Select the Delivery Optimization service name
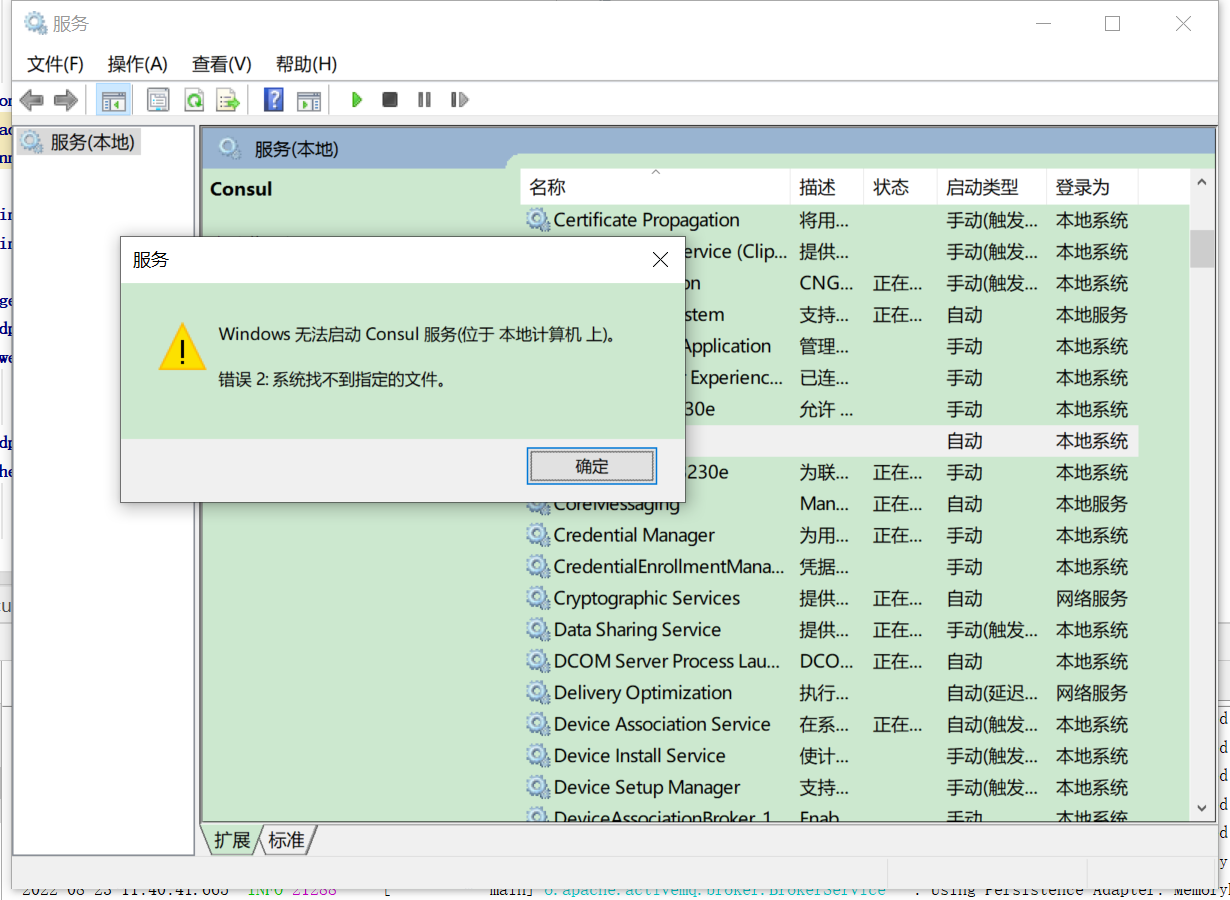1230x900 pixels. point(643,693)
